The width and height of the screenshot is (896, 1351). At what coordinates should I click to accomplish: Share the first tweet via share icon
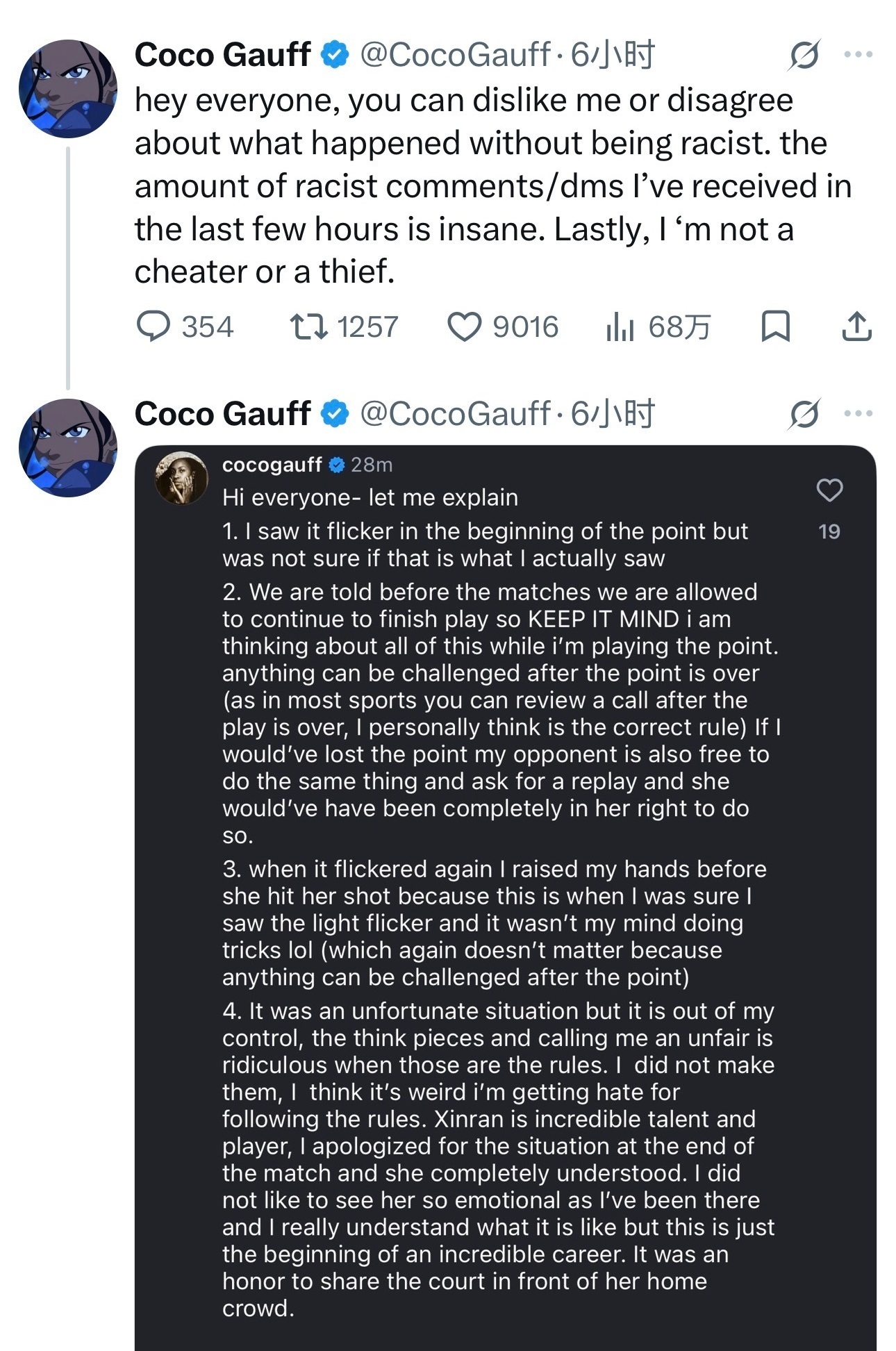tap(856, 326)
